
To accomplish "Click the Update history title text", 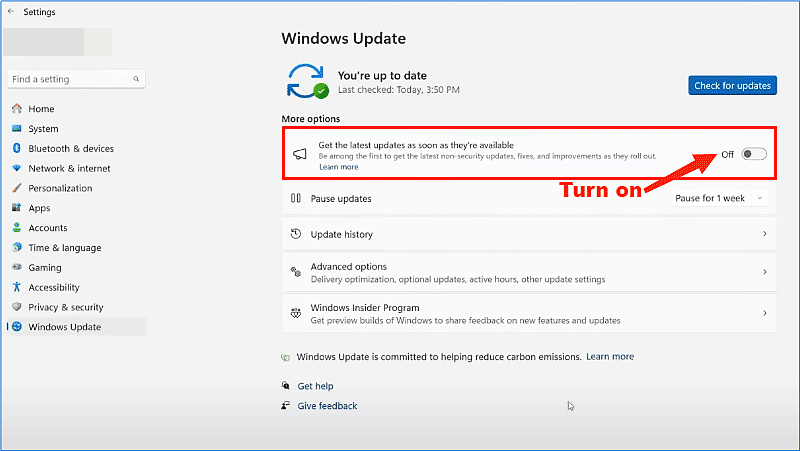I will click(x=341, y=234).
